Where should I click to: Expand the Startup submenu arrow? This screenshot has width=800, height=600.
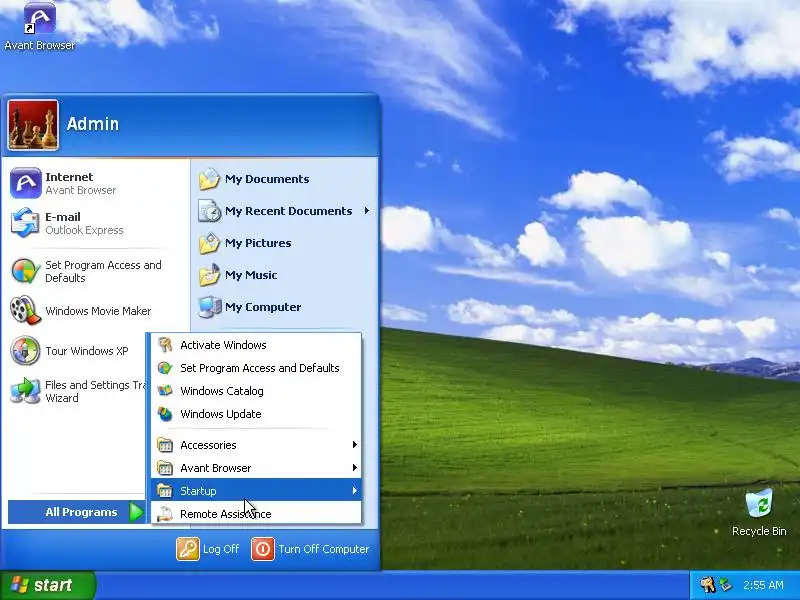coord(355,491)
